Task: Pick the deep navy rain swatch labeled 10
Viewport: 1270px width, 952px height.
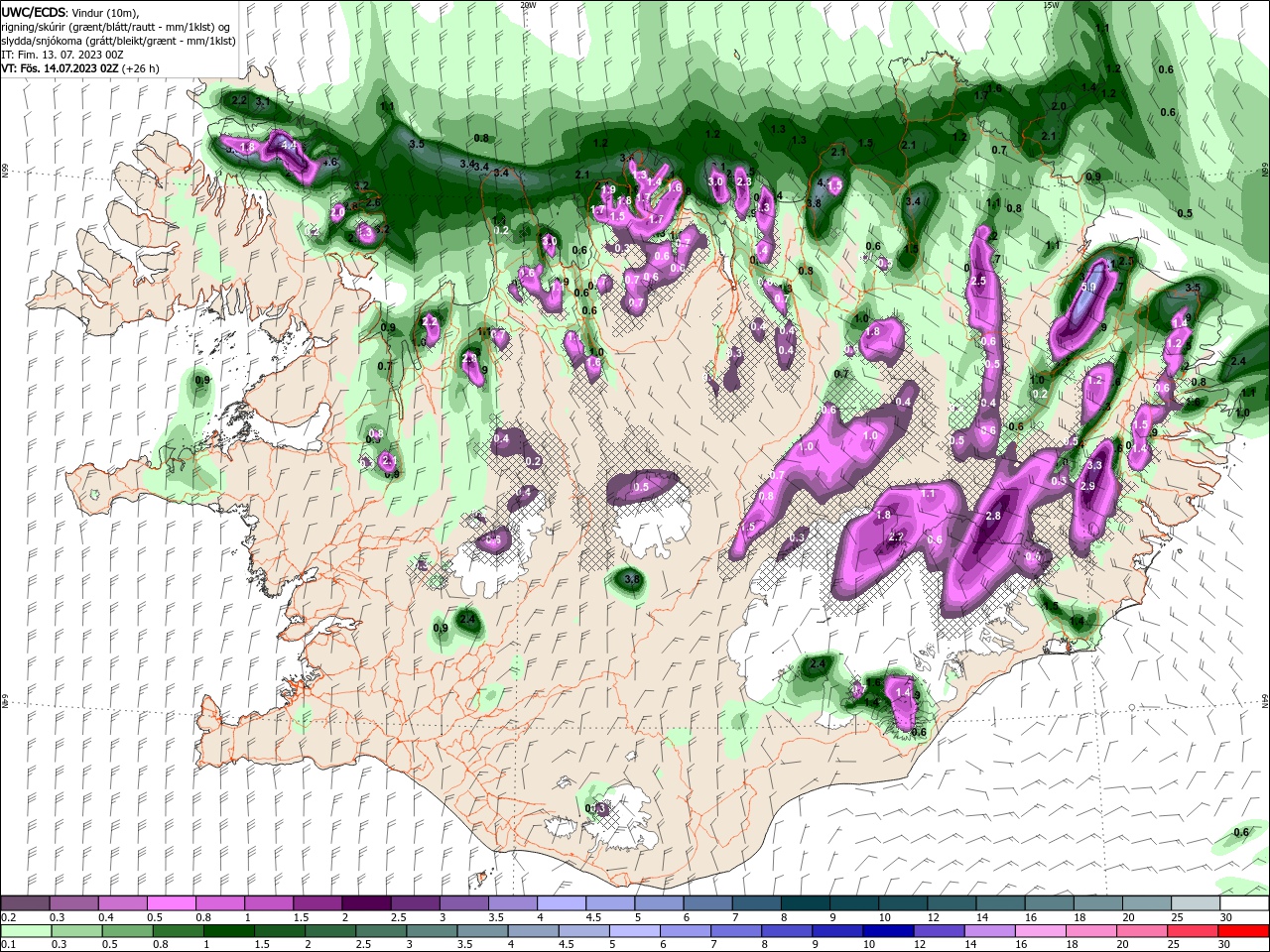Action: (890, 931)
